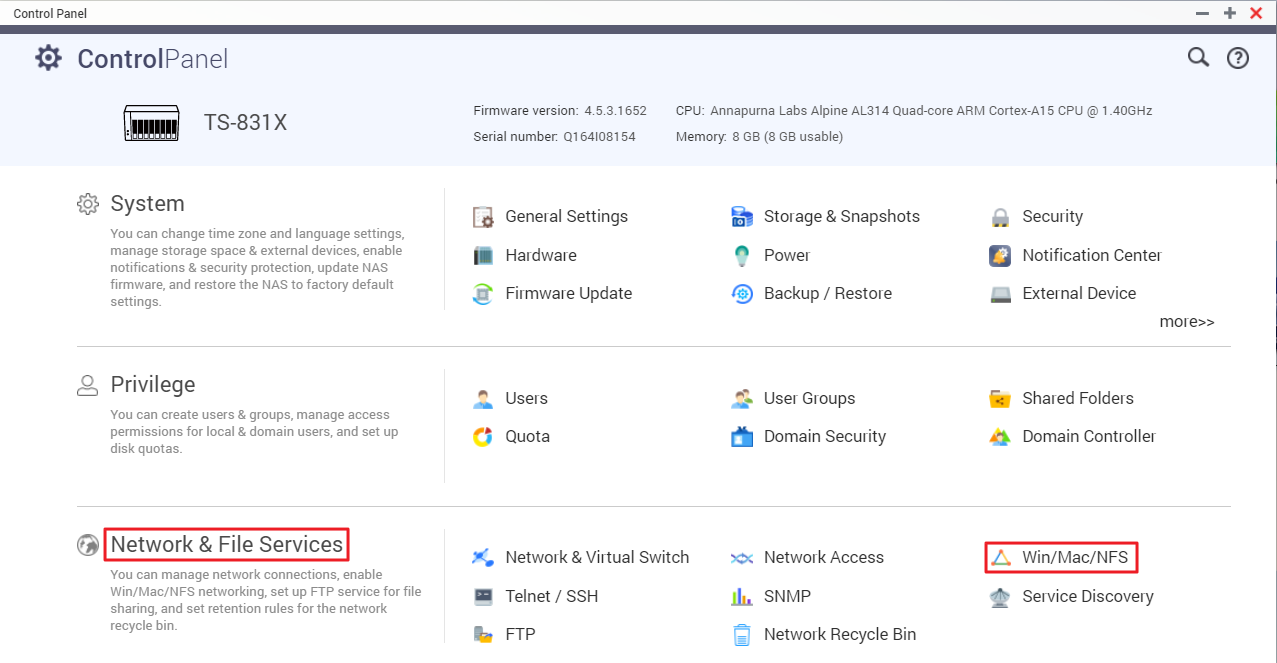This screenshot has height=663, width=1277.
Task: Open the Notification Center icon
Action: tap(1000, 256)
